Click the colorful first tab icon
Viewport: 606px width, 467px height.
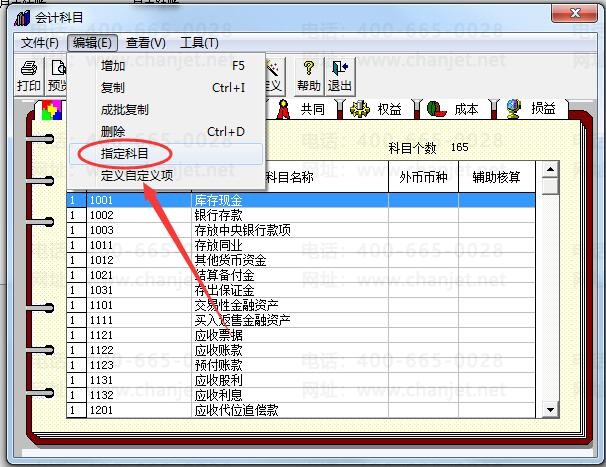[51, 110]
